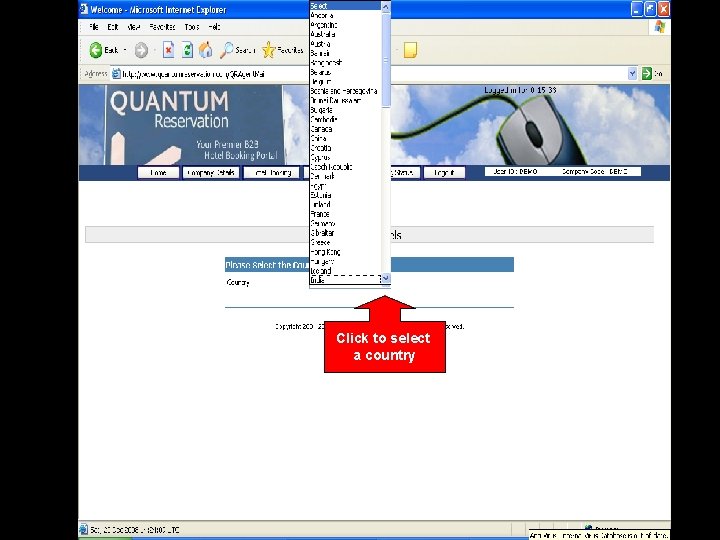Click the country list scrollbar thumb
This screenshot has width=720, height=540.
[x=386, y=60]
